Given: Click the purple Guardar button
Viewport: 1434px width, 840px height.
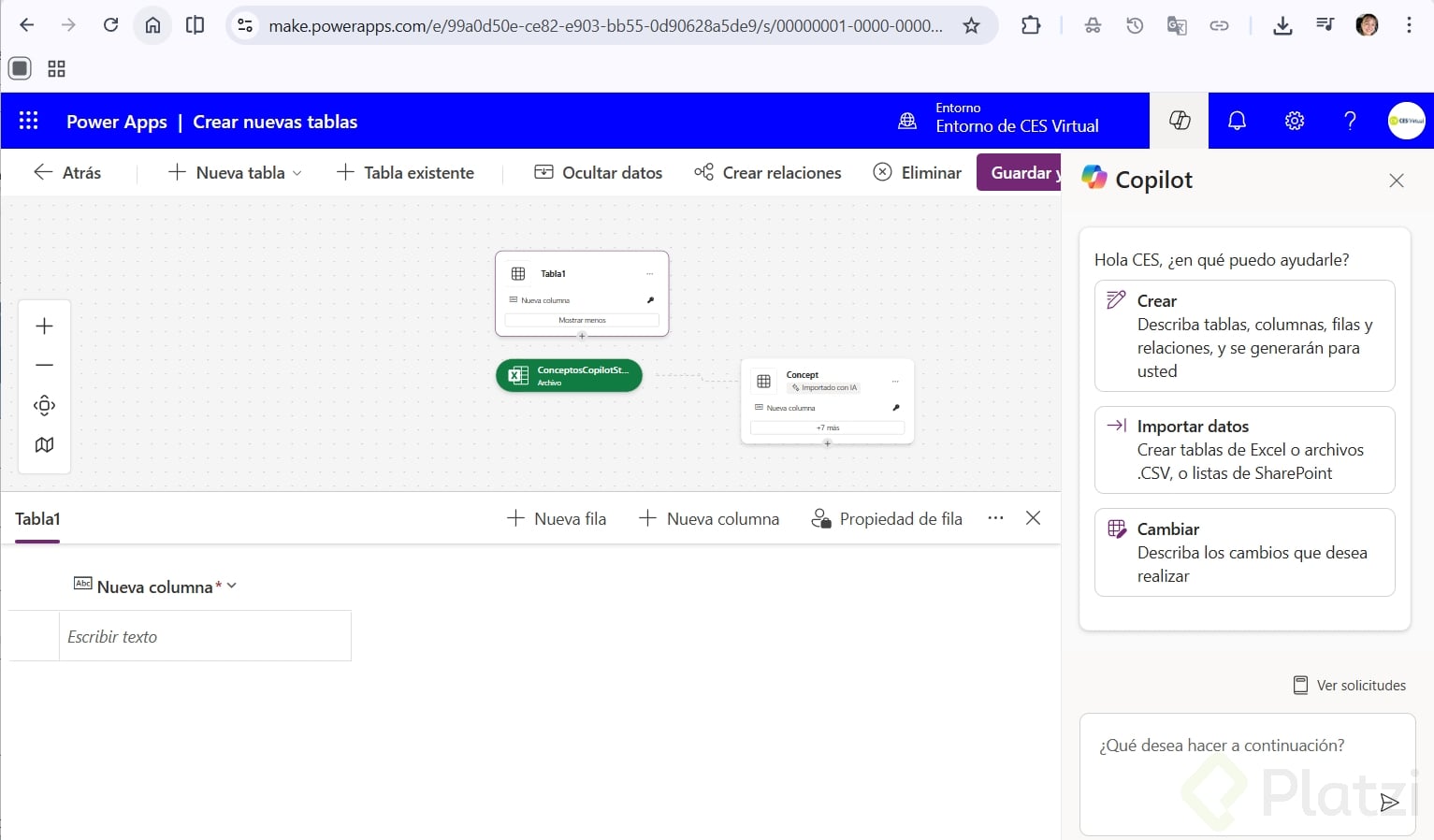Looking at the screenshot, I should [x=1019, y=173].
